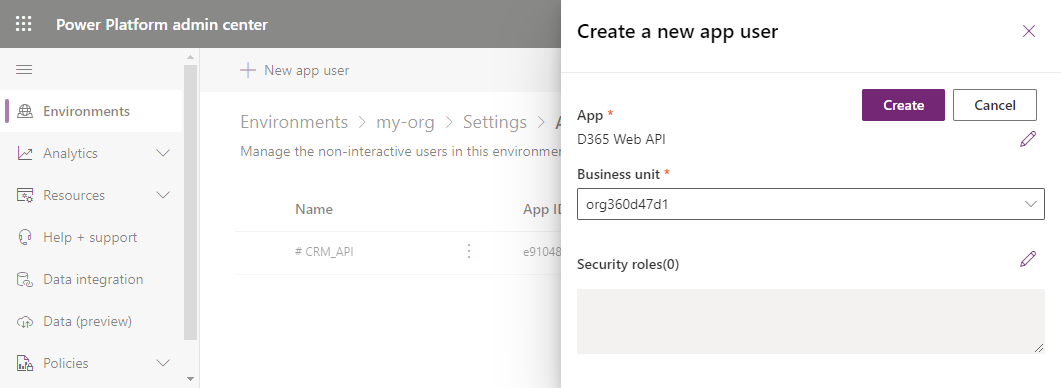
Task: Click the plus icon for New app user
Action: [248, 70]
